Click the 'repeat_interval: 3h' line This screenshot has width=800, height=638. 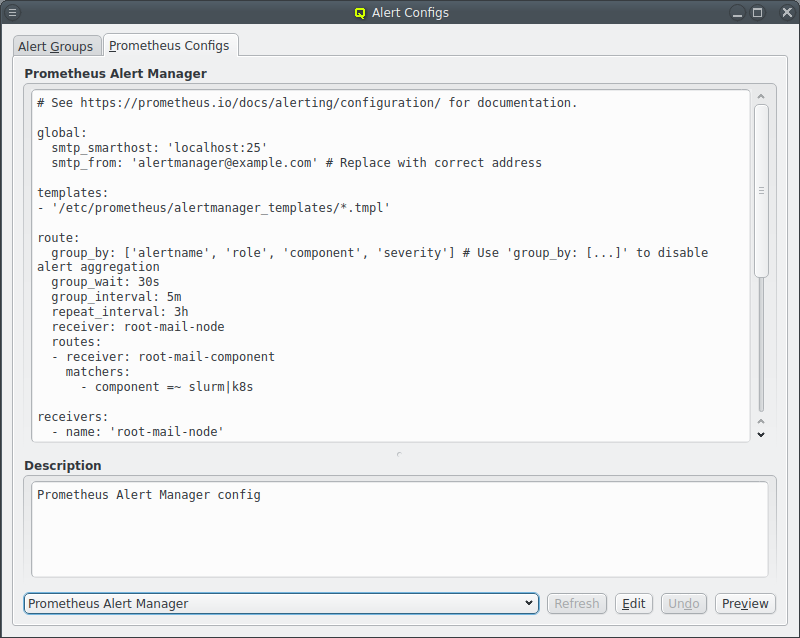[x=120, y=312]
